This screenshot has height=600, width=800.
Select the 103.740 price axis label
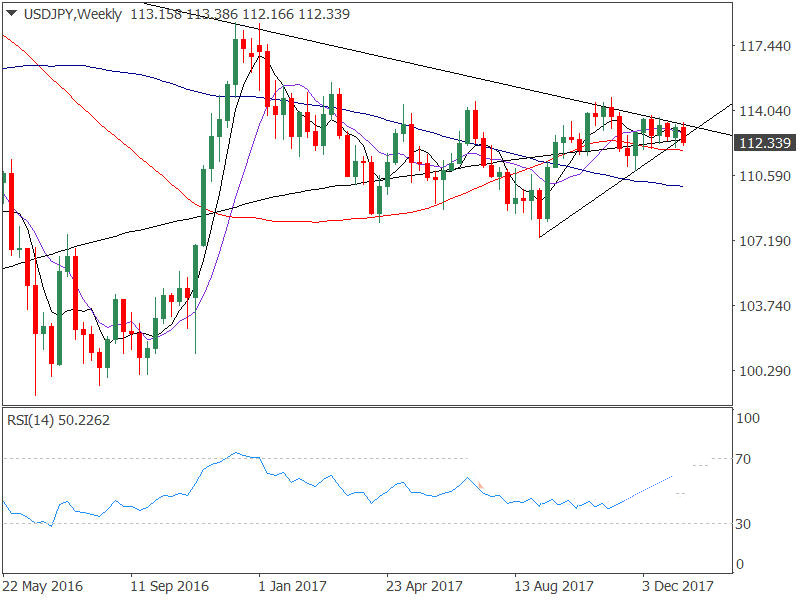765,306
